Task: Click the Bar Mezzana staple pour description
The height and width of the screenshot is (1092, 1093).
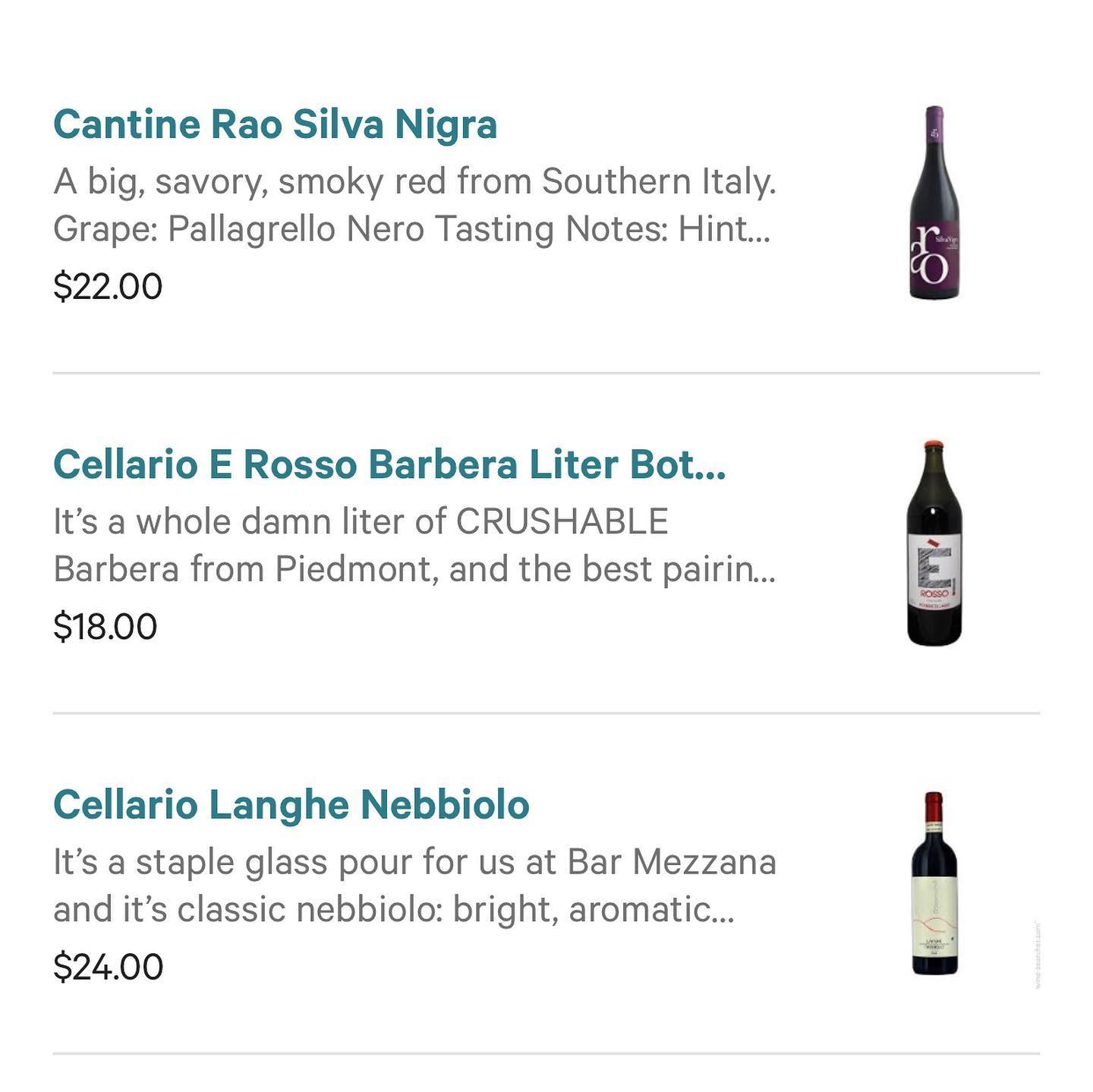Action: click(414, 862)
